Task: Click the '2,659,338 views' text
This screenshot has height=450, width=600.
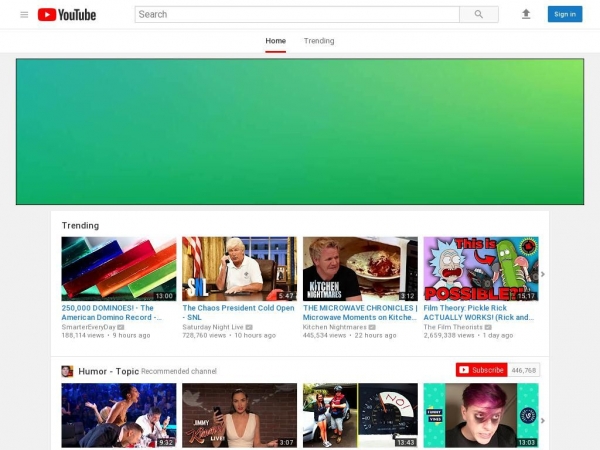Action: click(x=448, y=336)
